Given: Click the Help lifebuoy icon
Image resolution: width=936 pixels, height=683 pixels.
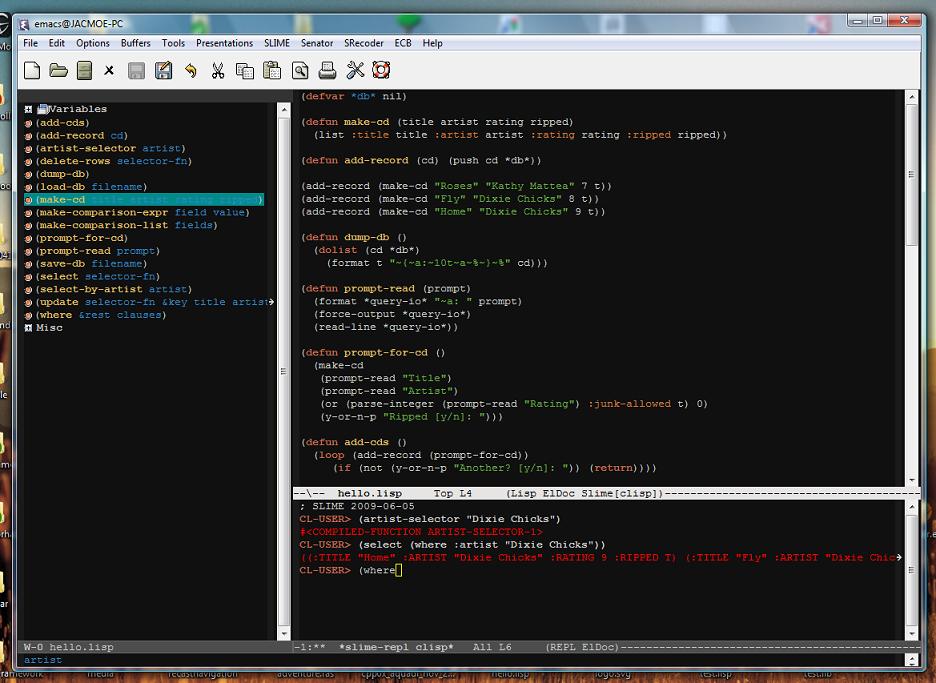Looking at the screenshot, I should click(x=381, y=70).
